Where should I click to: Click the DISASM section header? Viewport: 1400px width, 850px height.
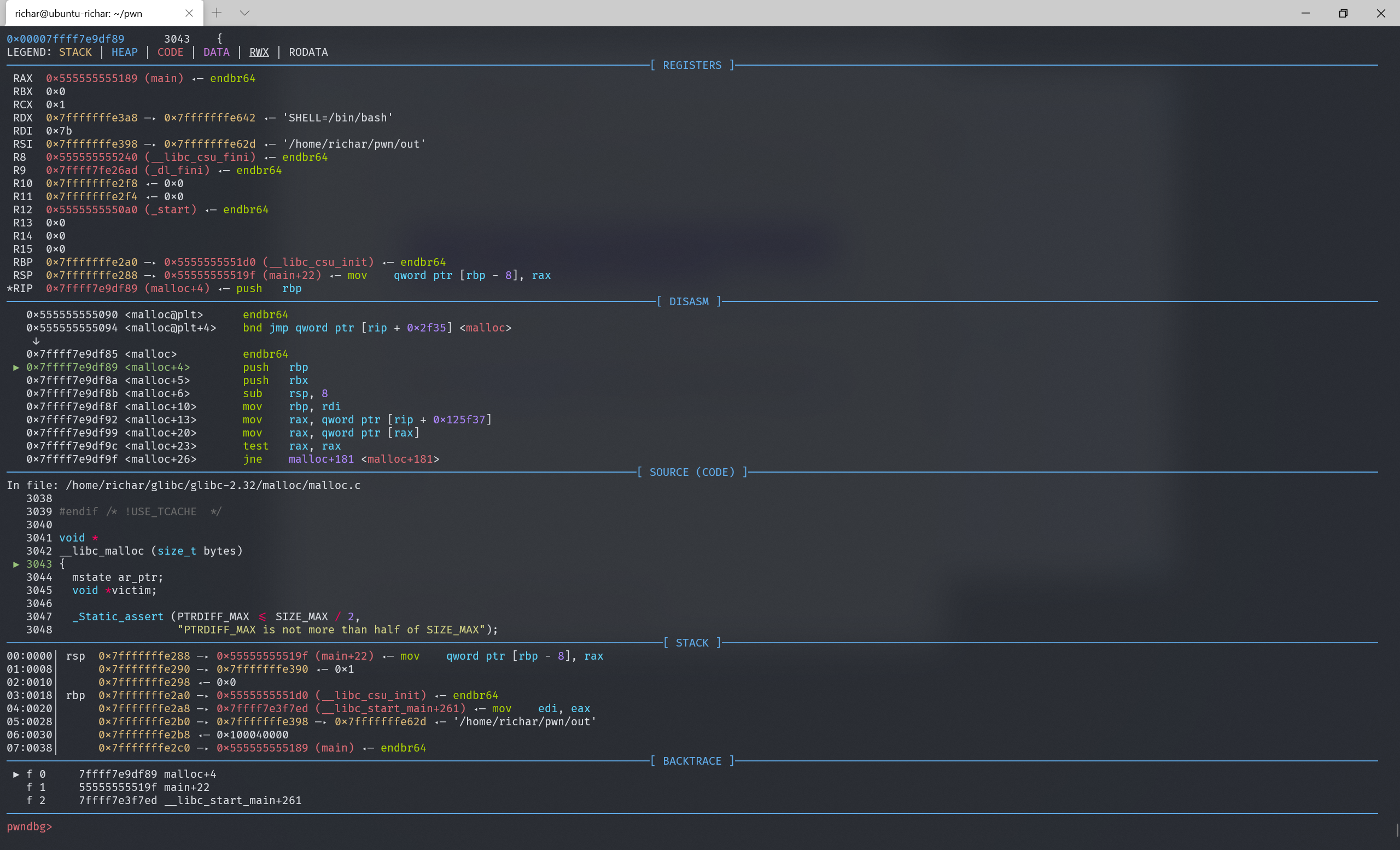(688, 302)
